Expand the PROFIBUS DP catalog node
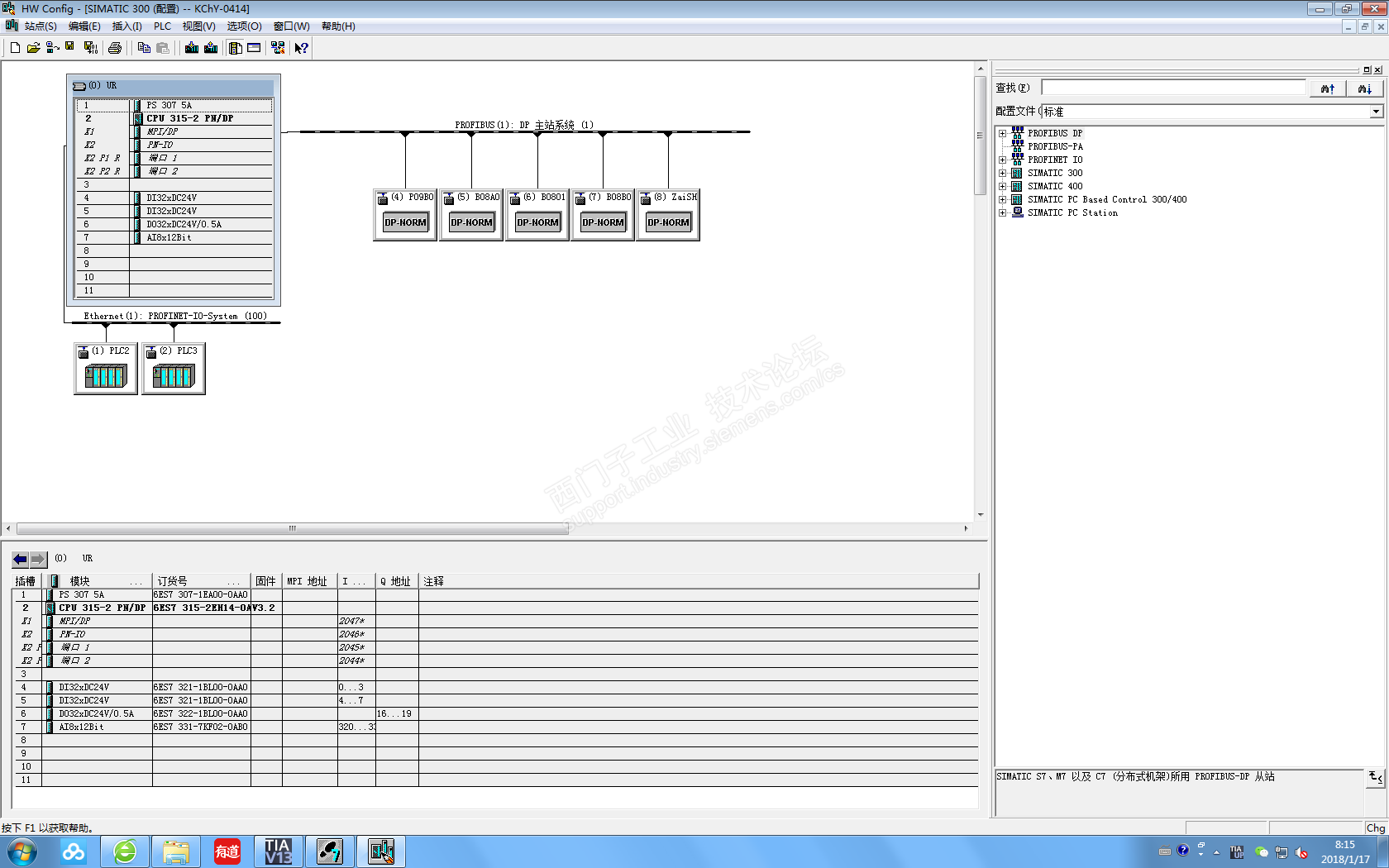The width and height of the screenshot is (1389, 868). tap(1002, 133)
